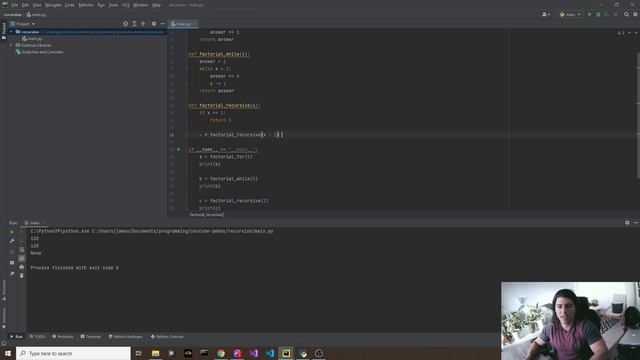Viewport: 640px width, 360px height.
Task: Click Select Opened File target icon
Action: click(x=125, y=24)
